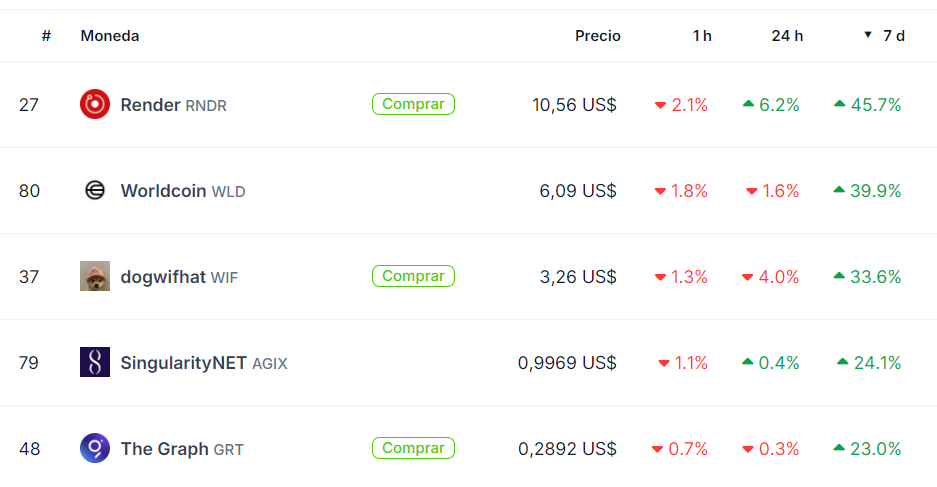Open the dogwifhat WIF coin link
The image size is (937, 487).
[179, 277]
